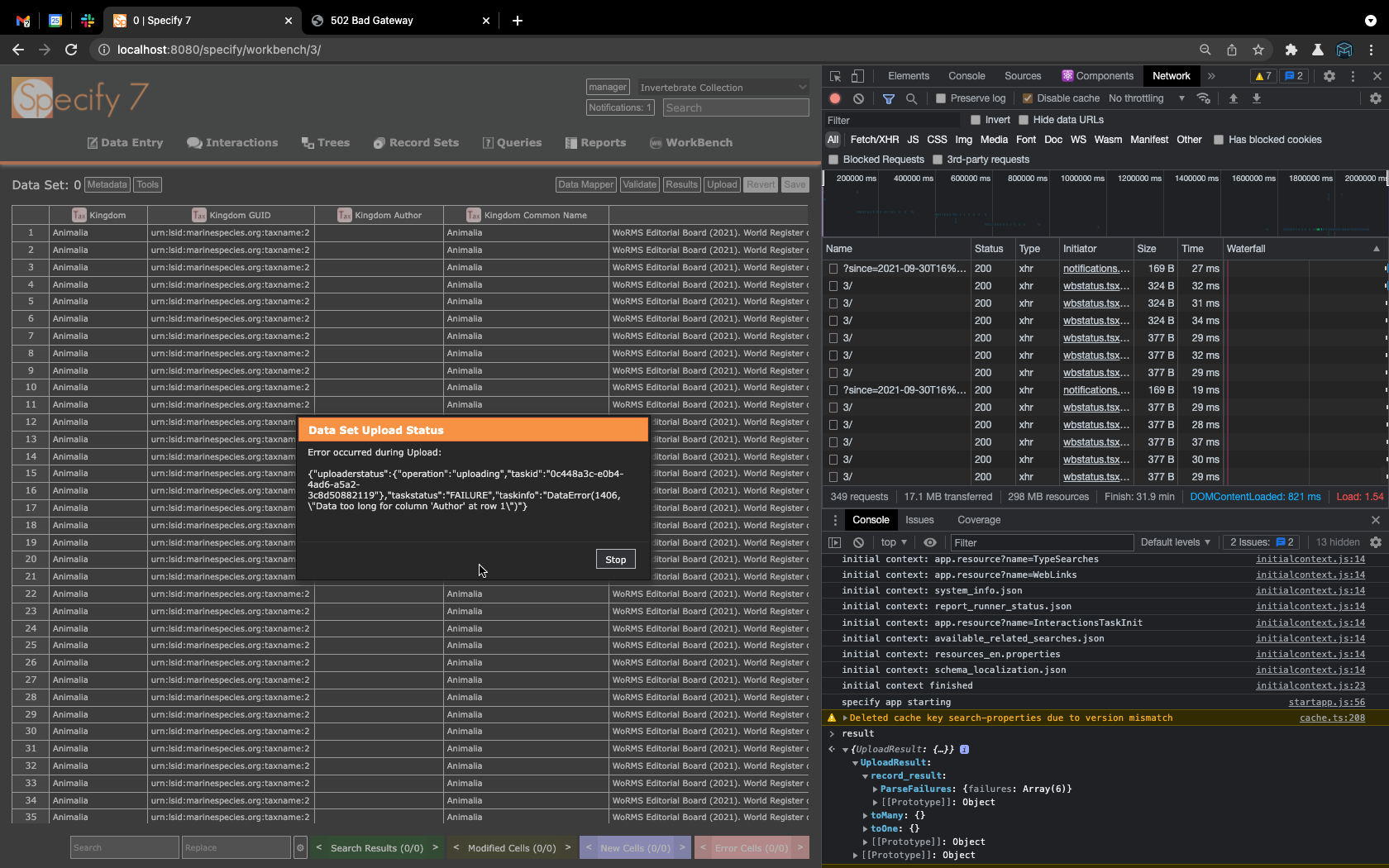Open DevTools settings gear

point(1329,76)
